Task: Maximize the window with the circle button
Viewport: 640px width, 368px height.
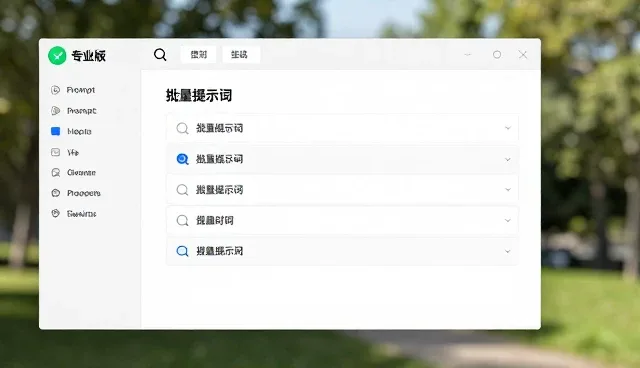Action: click(497, 54)
